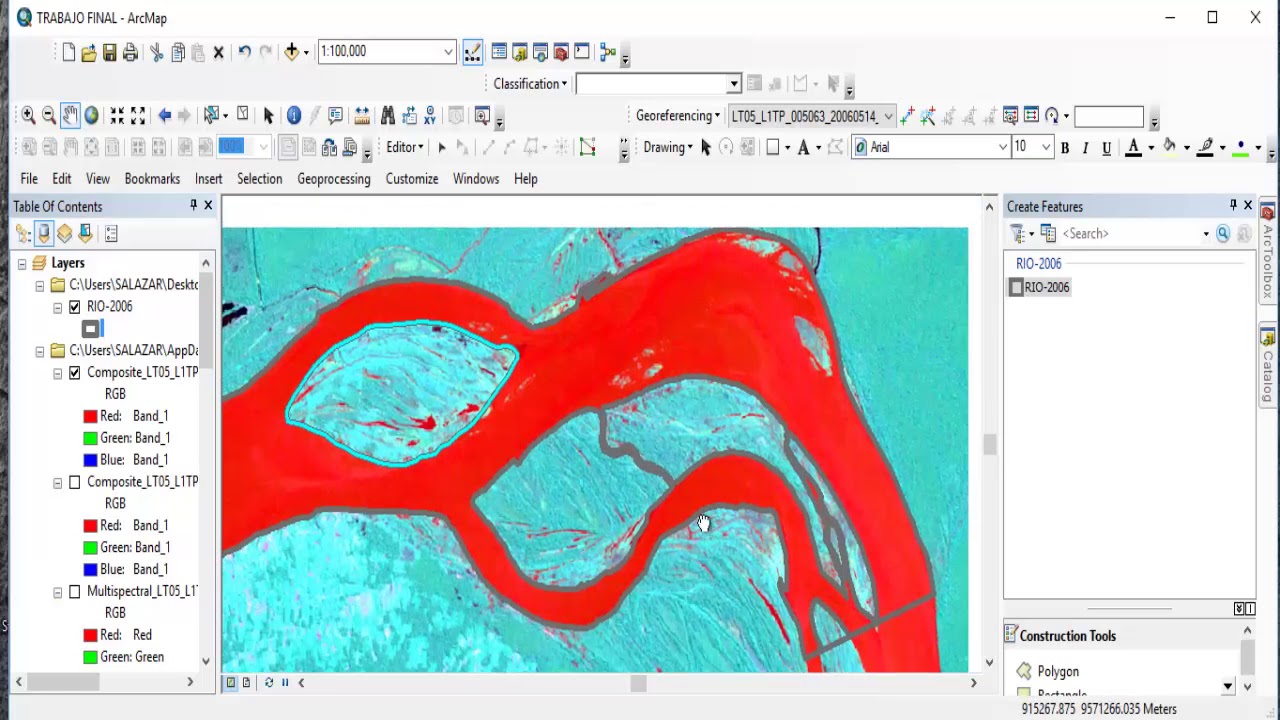The height and width of the screenshot is (720, 1280).
Task: Select the Zoom In tool
Action: pyautogui.click(x=28, y=116)
